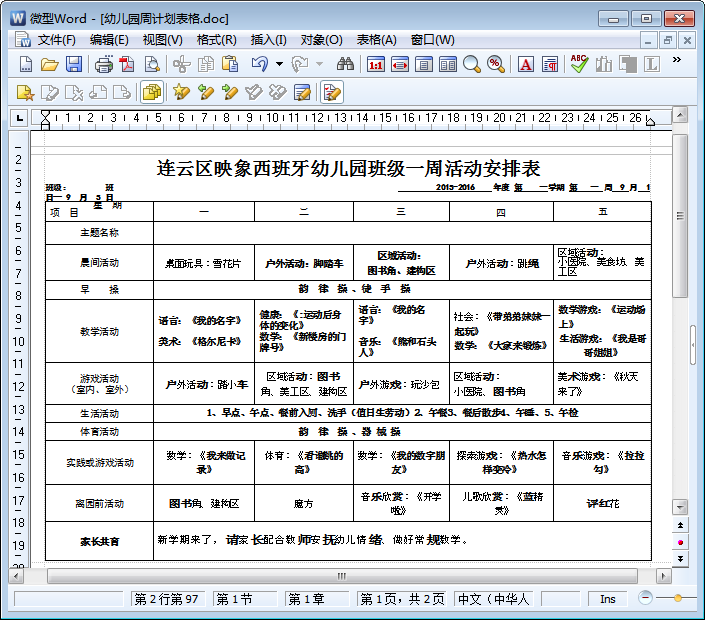The width and height of the screenshot is (705, 620).
Task: Insert a new note with star page icon
Action: (x=25, y=93)
